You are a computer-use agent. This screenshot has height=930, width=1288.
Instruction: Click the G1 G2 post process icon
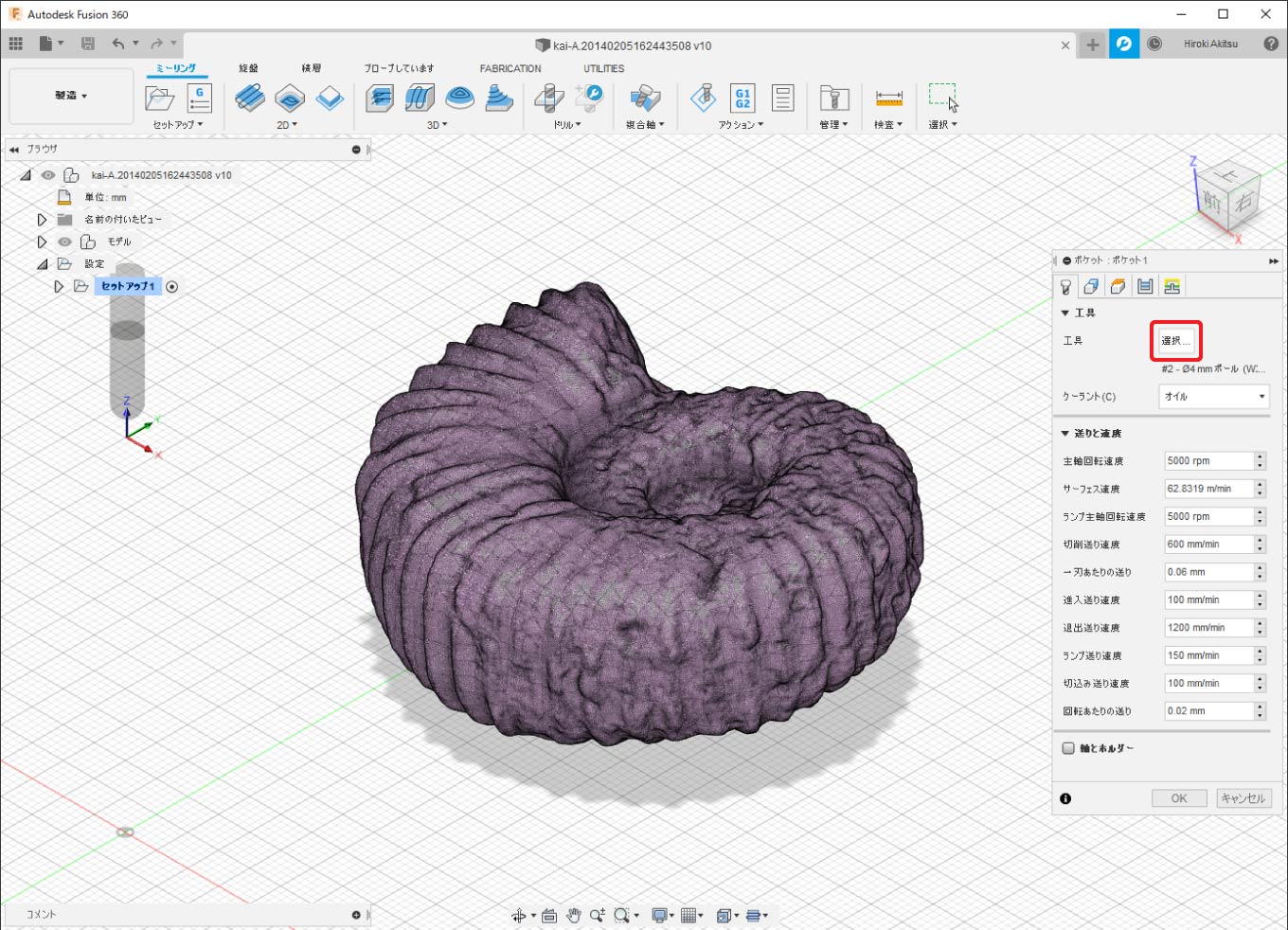pyautogui.click(x=742, y=98)
